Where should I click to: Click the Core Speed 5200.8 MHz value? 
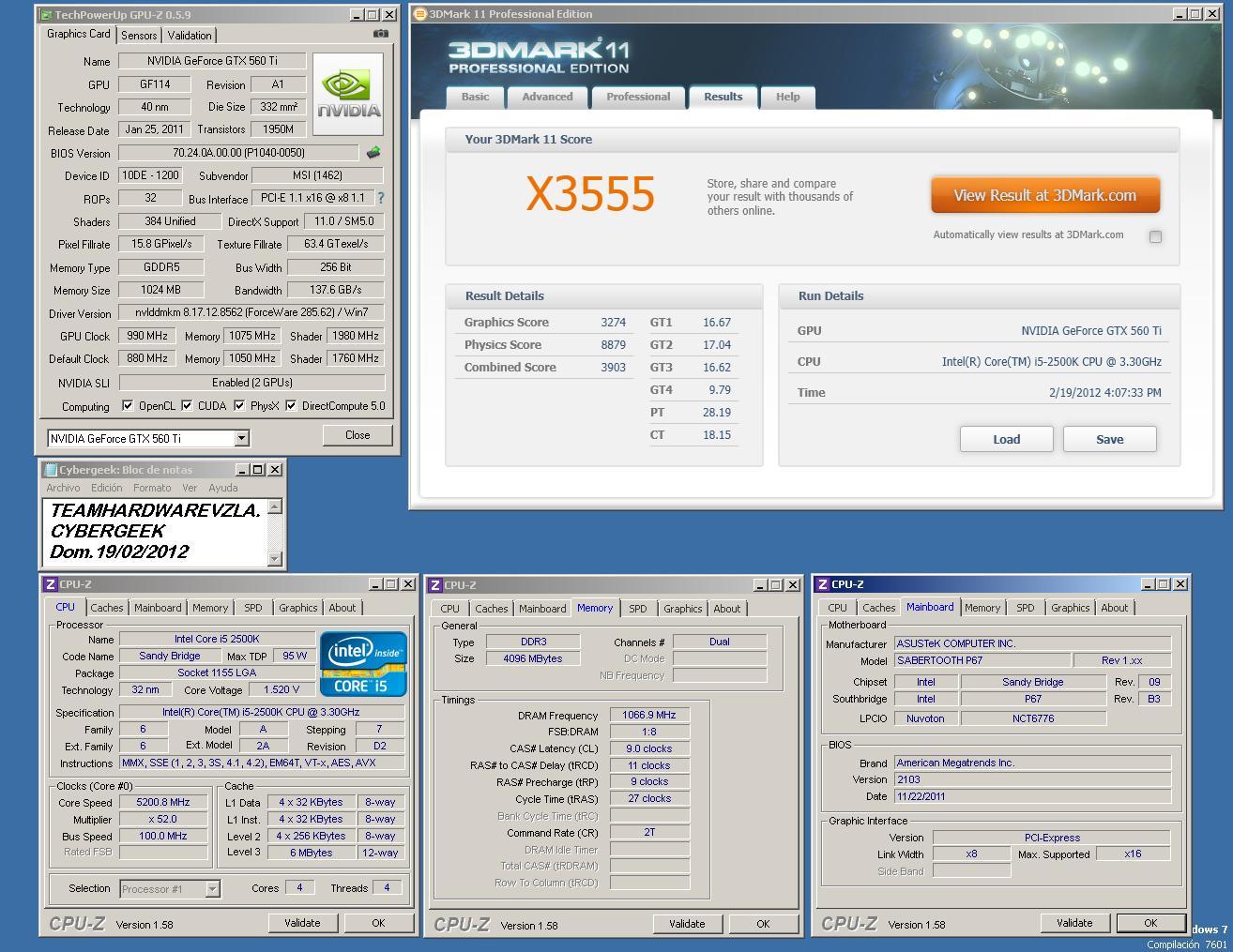pos(163,803)
